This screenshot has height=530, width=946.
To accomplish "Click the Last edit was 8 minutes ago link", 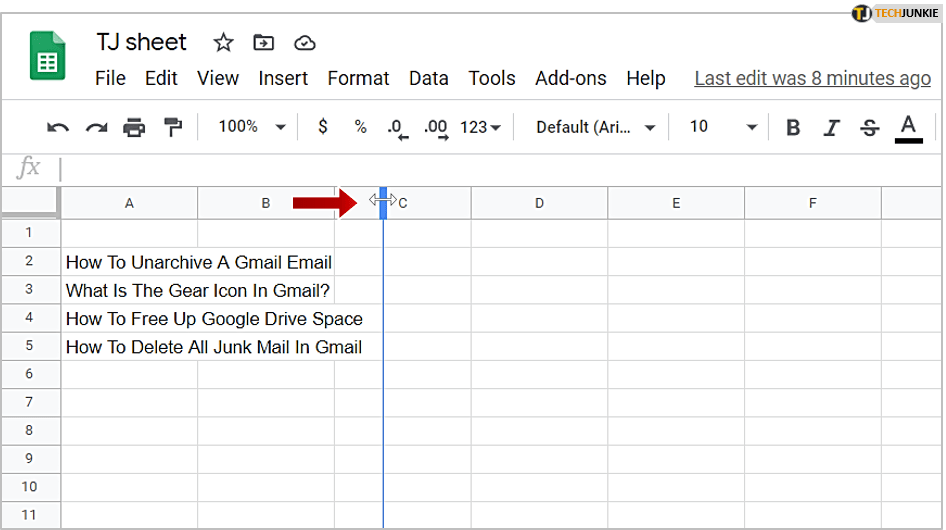I will pyautogui.click(x=812, y=78).
